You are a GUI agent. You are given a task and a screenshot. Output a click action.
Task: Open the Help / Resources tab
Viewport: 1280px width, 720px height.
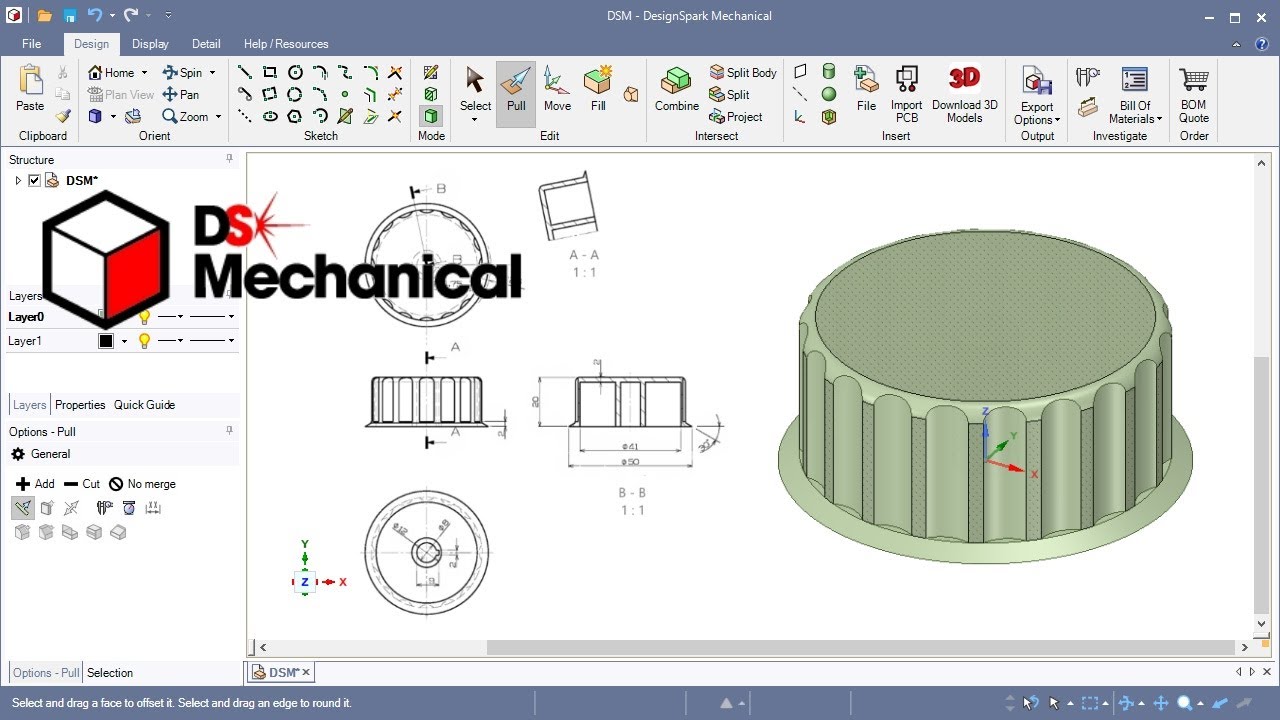click(x=286, y=44)
